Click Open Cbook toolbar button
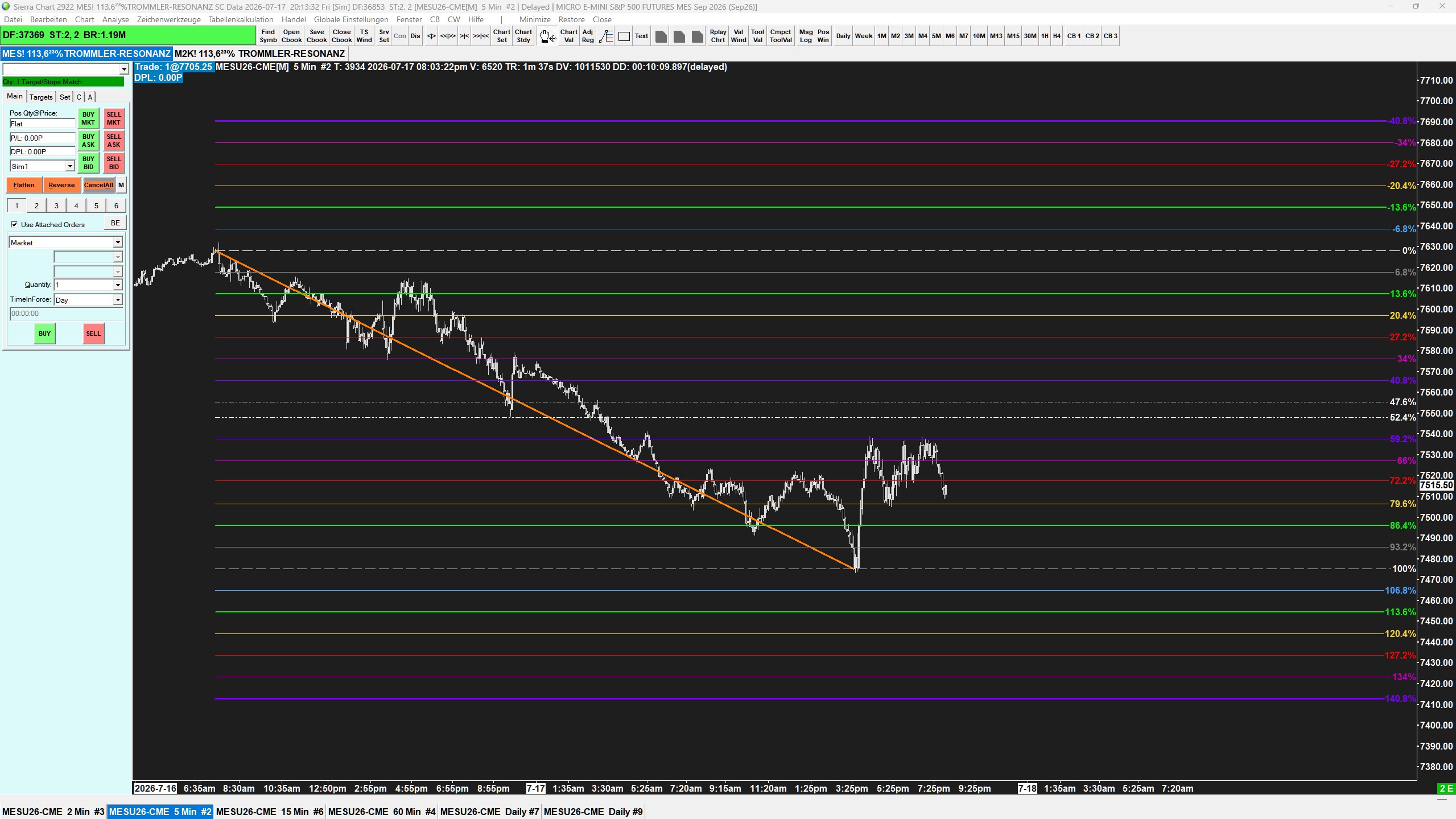Image resolution: width=1456 pixels, height=819 pixels. [291, 36]
